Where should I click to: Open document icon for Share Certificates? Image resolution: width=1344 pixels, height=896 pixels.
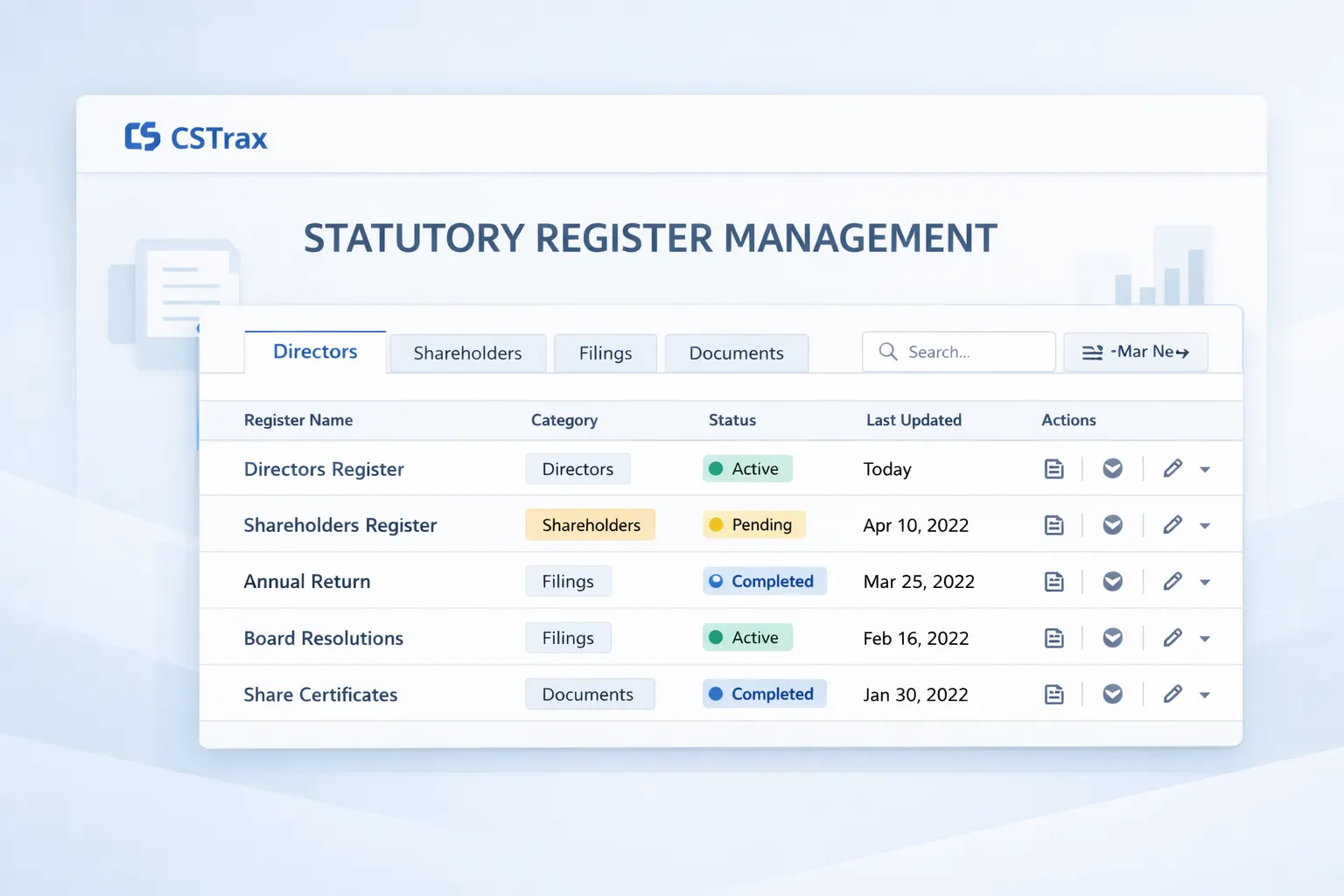(x=1054, y=695)
